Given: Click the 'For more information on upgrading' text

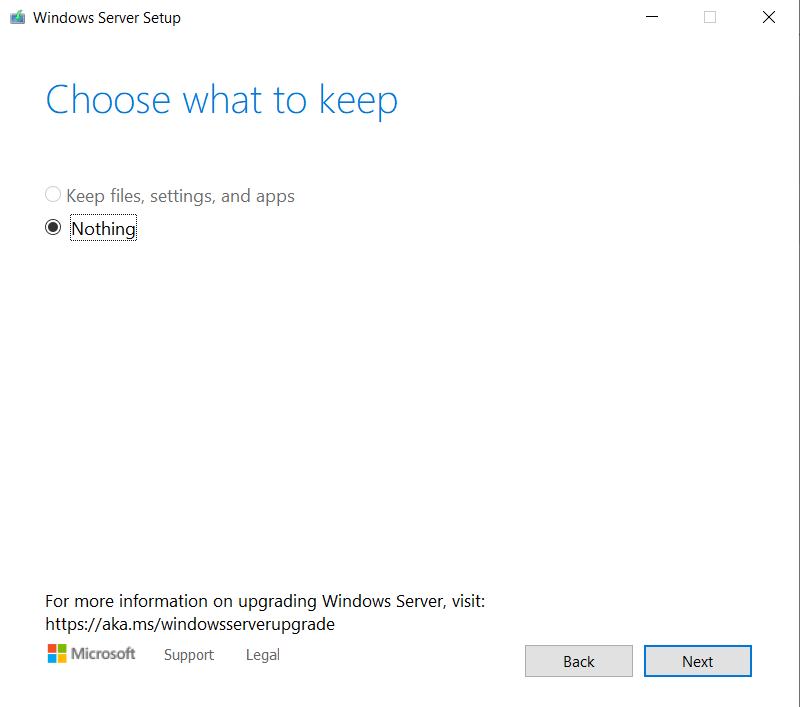Looking at the screenshot, I should pyautogui.click(x=180, y=601).
